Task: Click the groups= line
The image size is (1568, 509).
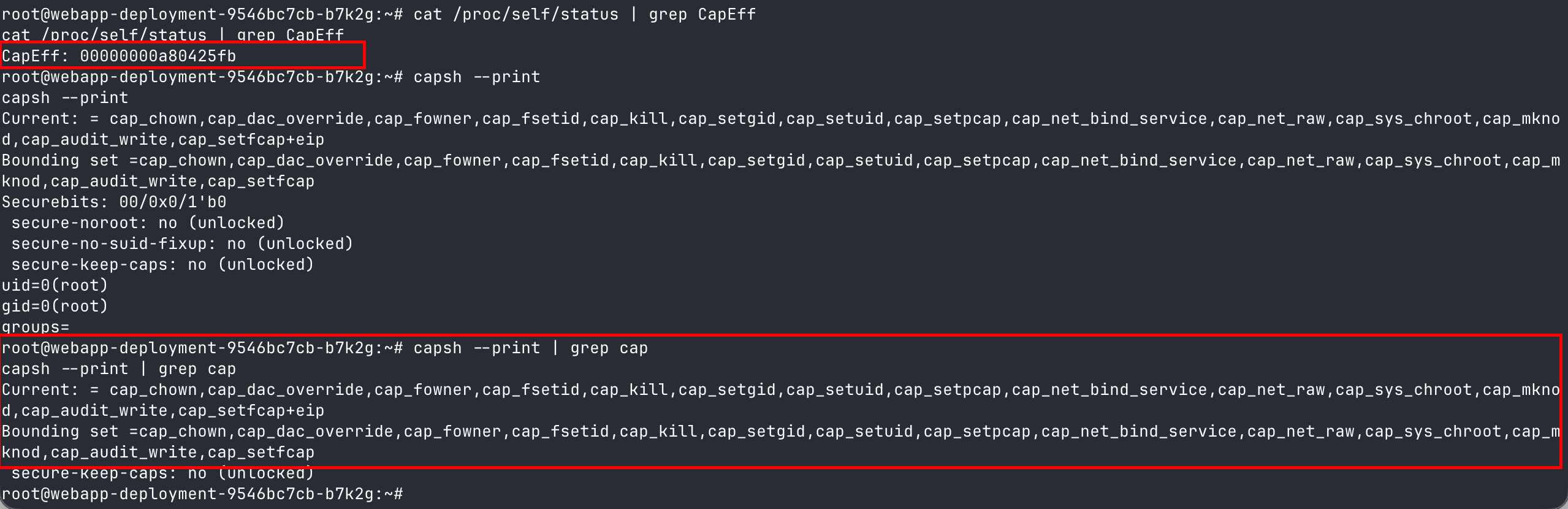Action: tap(36, 327)
